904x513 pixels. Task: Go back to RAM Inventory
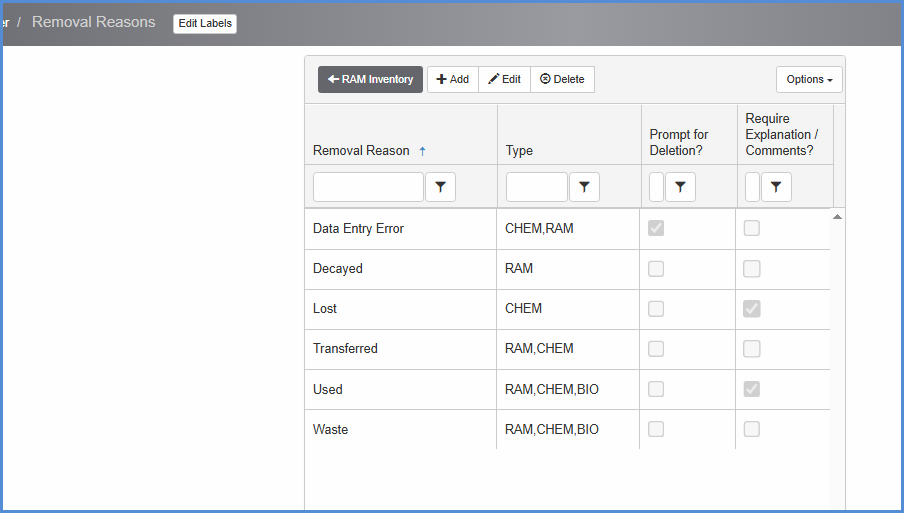click(371, 80)
